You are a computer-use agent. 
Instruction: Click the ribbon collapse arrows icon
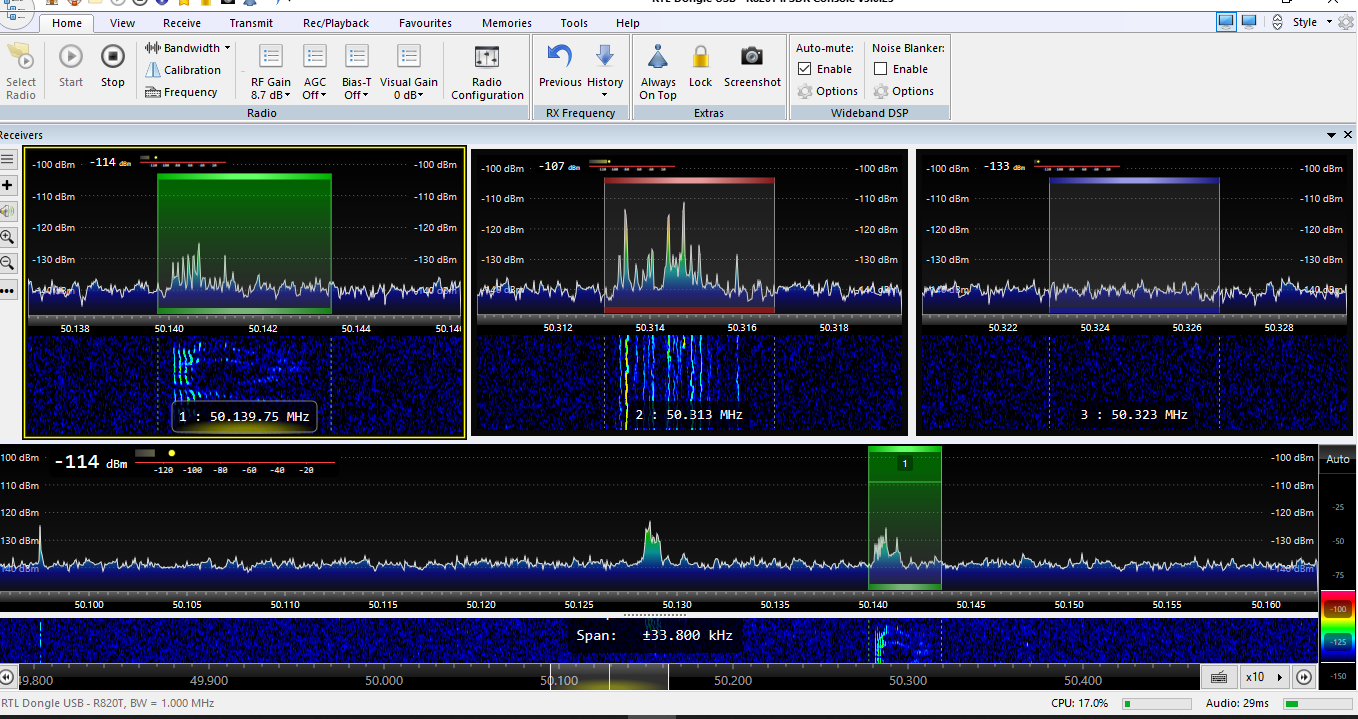click(x=1278, y=22)
